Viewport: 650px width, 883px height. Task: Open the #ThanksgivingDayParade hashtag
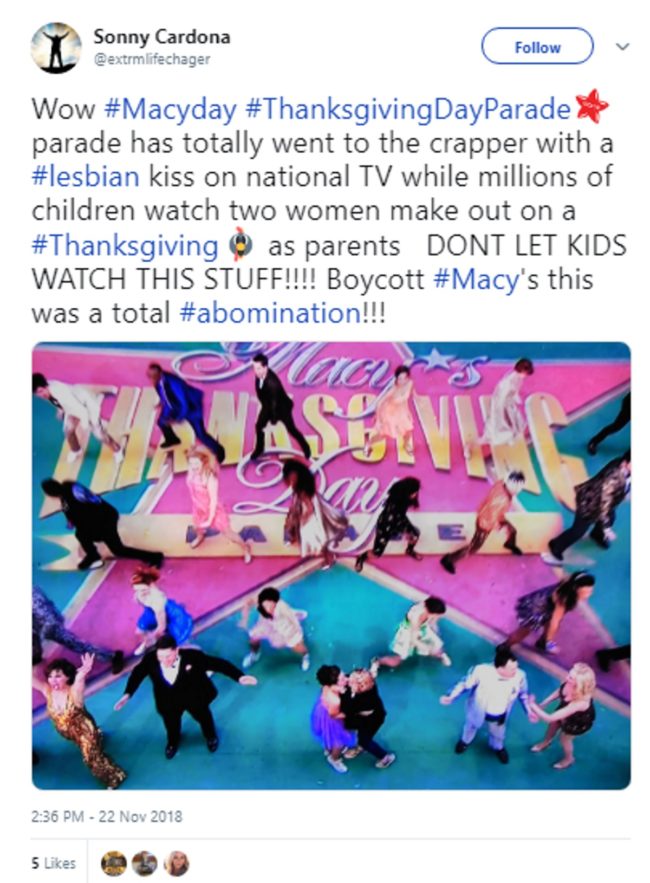pos(408,109)
